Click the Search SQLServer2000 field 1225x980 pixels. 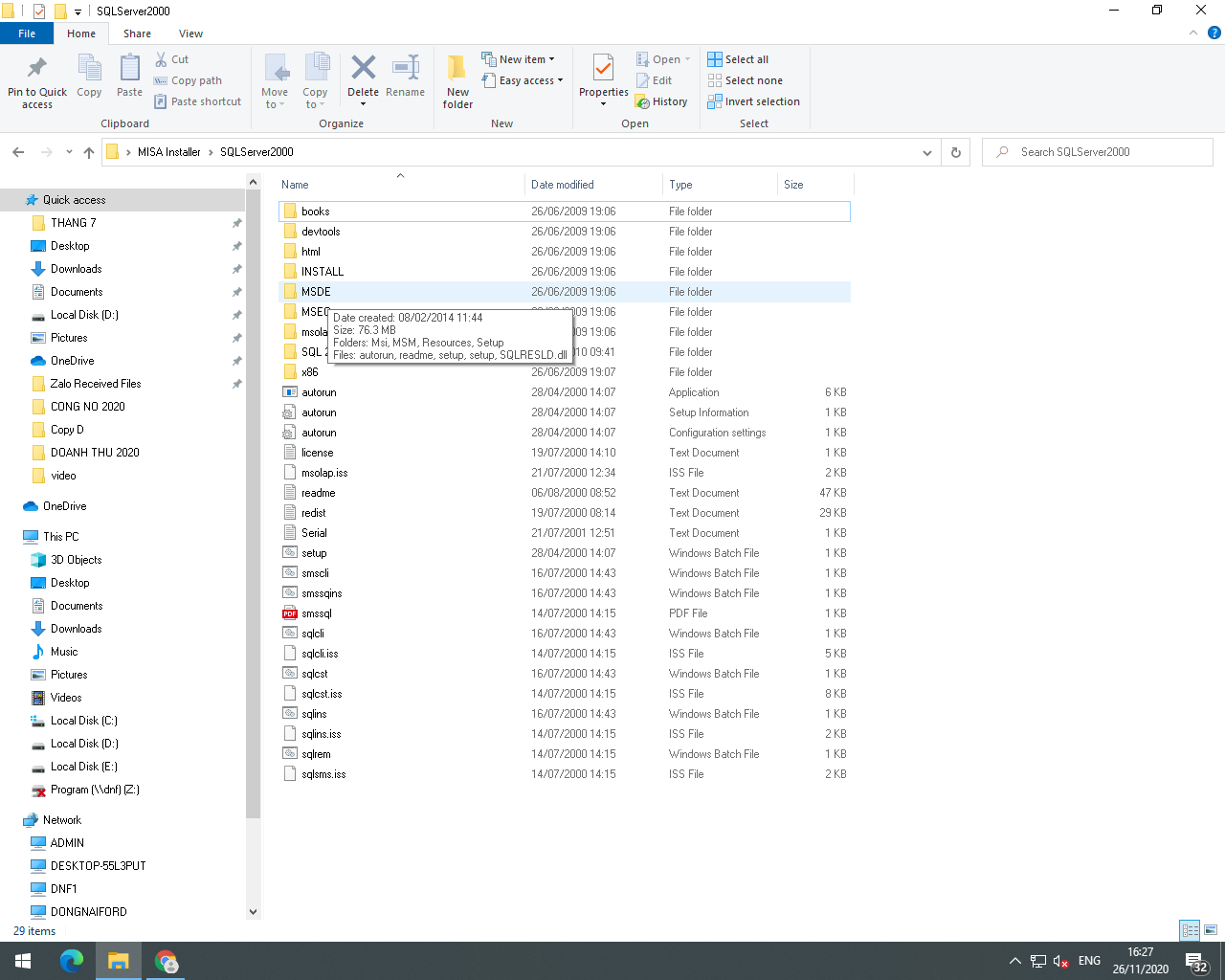point(1098,152)
